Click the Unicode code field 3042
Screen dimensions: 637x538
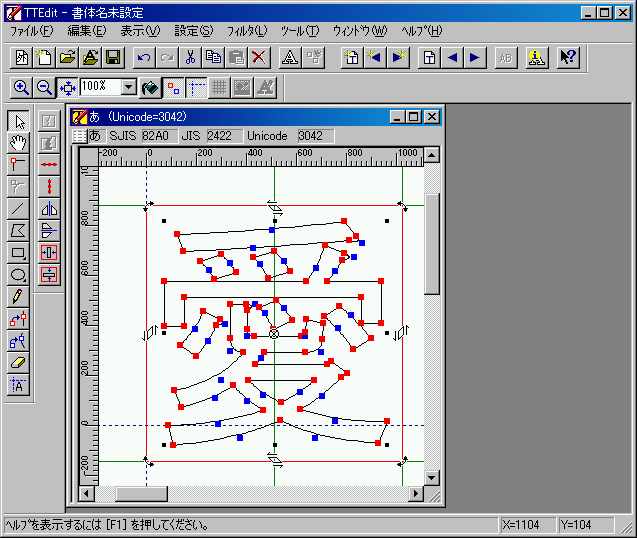tap(316, 136)
